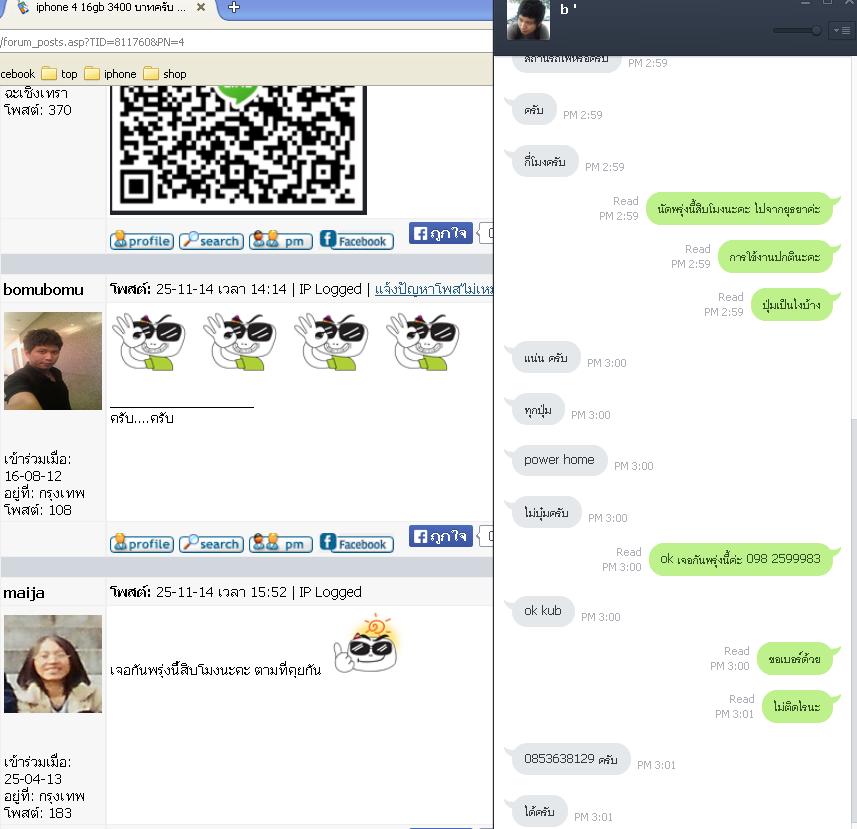857x829 pixels.
Task: Select the 'ไม่บุ๋มครับ' chat message
Action: pos(546,513)
